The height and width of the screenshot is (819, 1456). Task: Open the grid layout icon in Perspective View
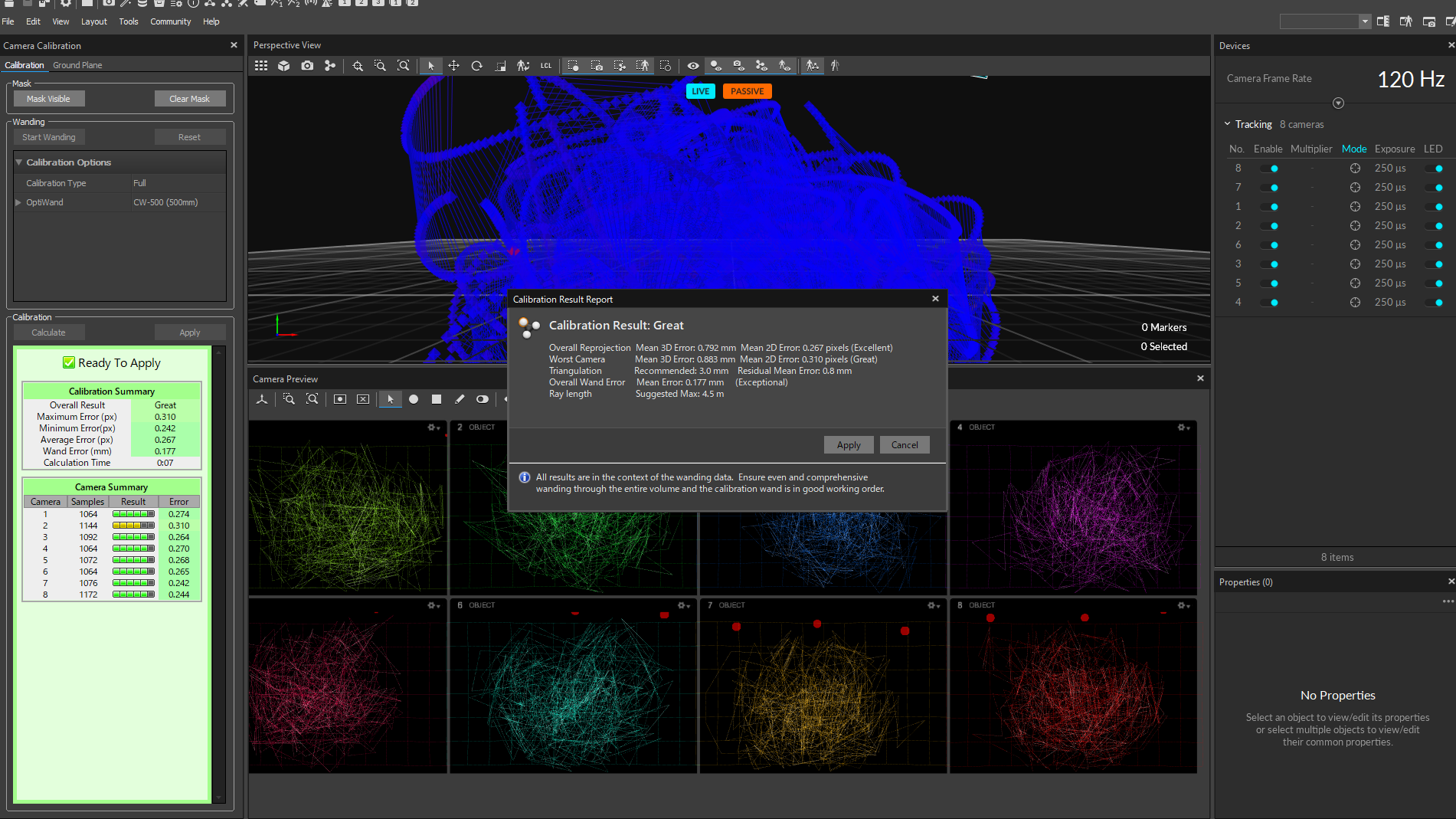coord(261,66)
